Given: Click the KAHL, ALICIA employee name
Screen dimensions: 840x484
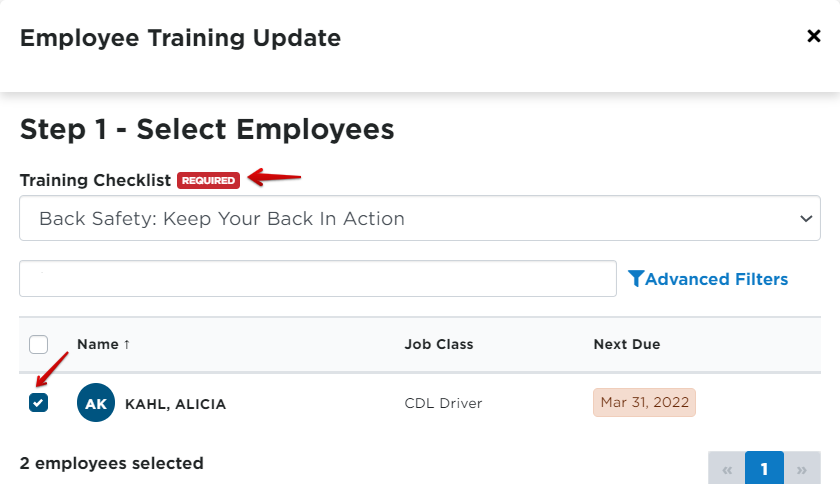Looking at the screenshot, I should 176,404.
